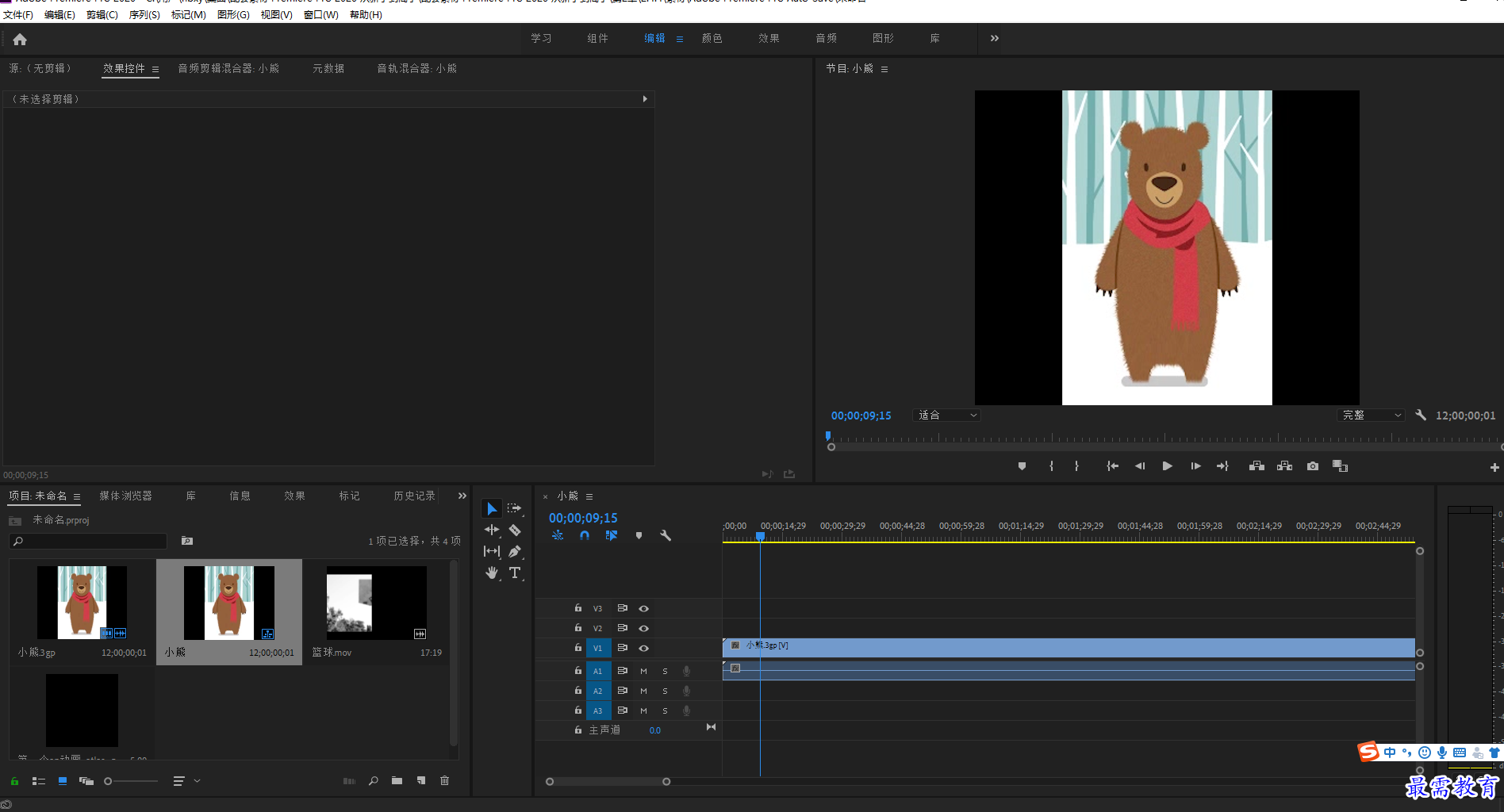Expand clip selector arrow in effect controls

(645, 99)
